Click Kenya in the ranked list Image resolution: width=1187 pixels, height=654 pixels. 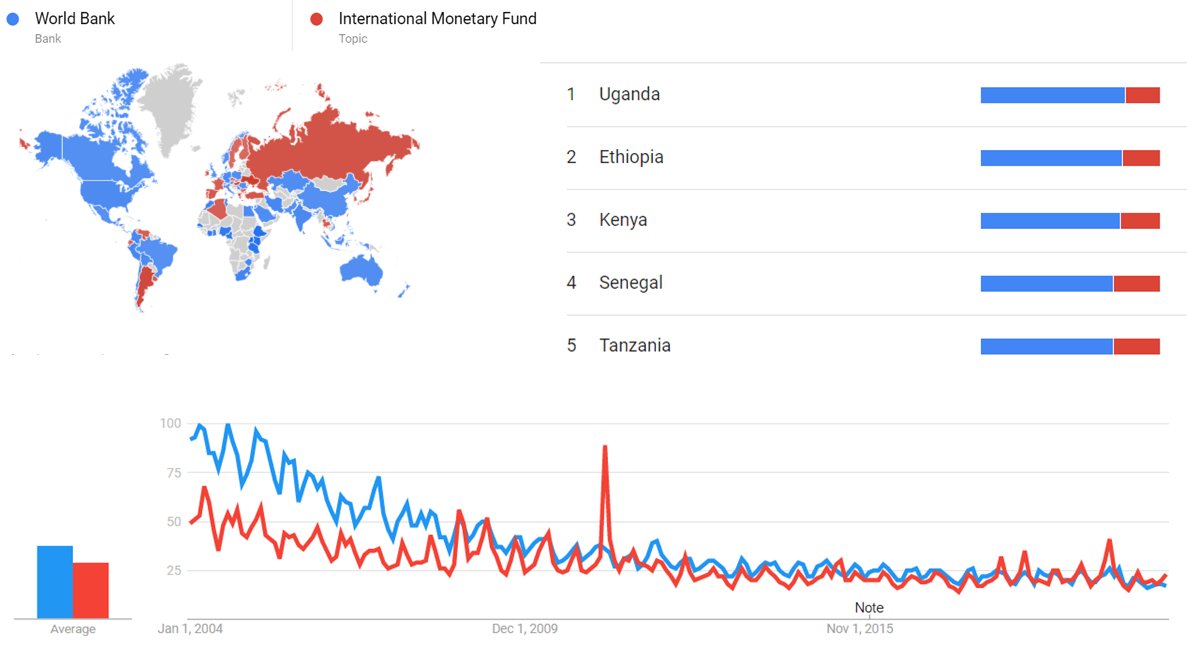click(623, 221)
